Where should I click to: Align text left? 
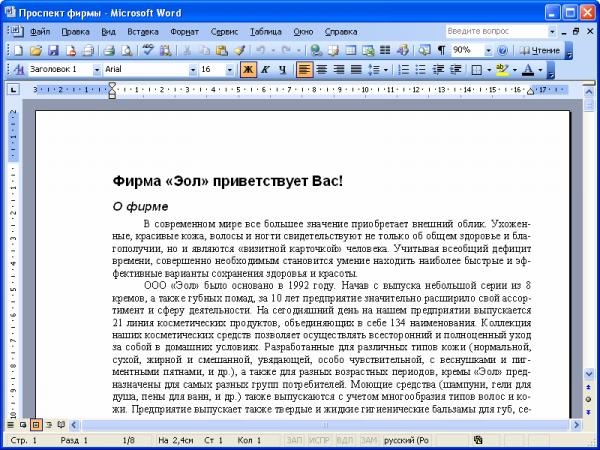click(x=304, y=70)
